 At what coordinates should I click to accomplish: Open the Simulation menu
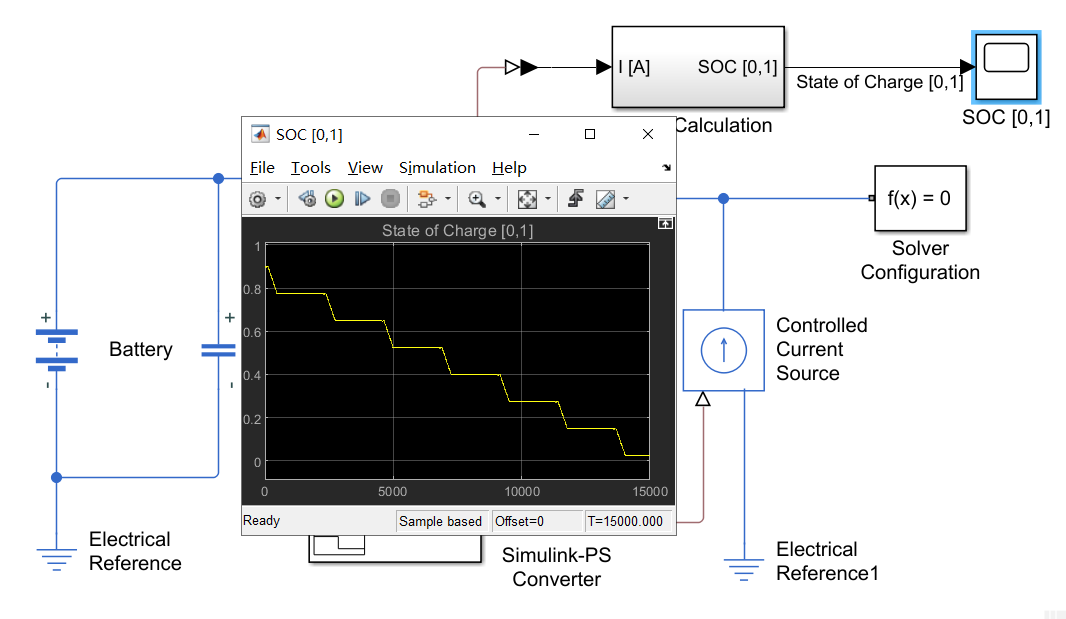pyautogui.click(x=437, y=167)
